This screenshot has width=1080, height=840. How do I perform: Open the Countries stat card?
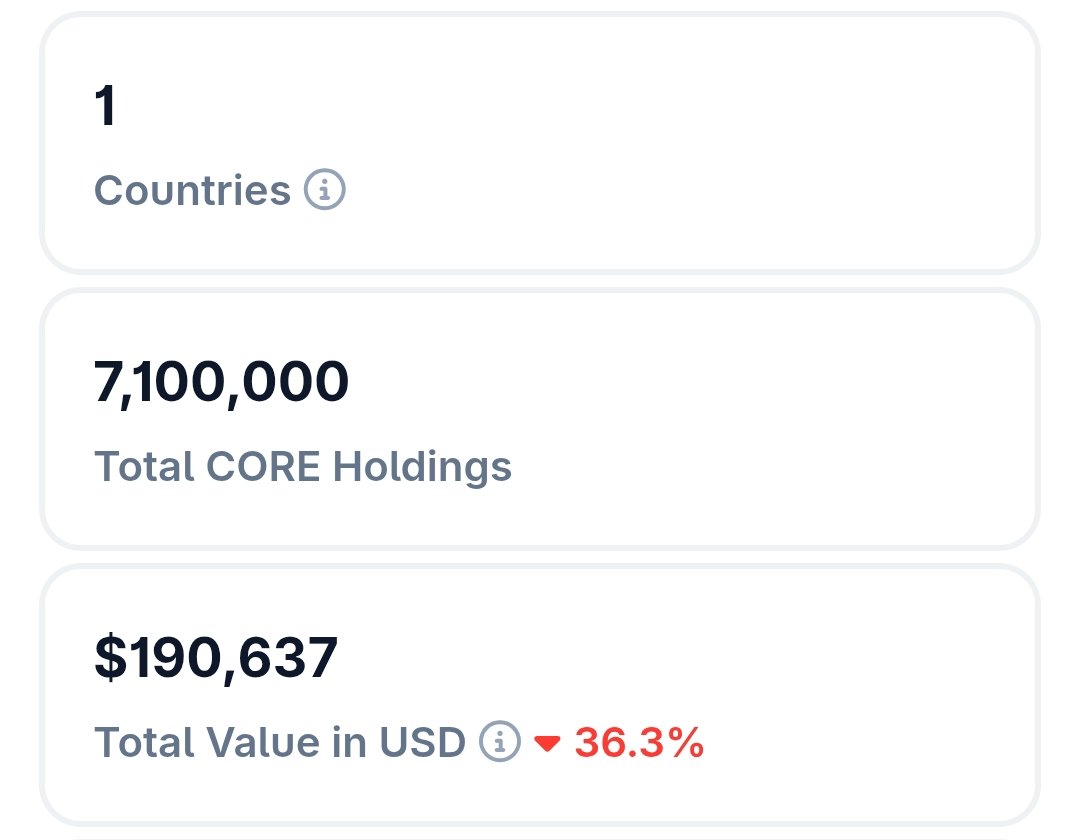540,143
